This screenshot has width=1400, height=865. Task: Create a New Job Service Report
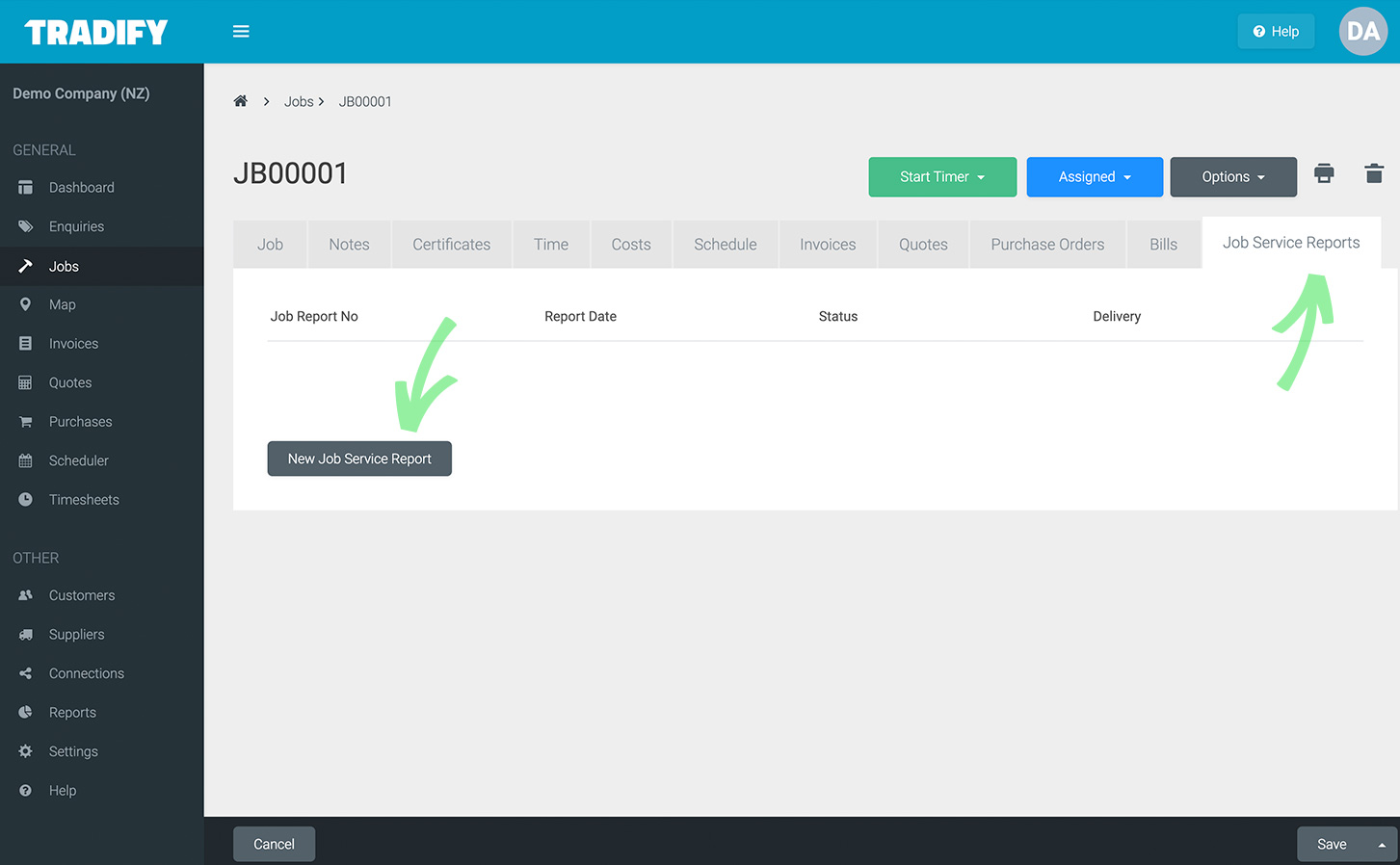(359, 459)
